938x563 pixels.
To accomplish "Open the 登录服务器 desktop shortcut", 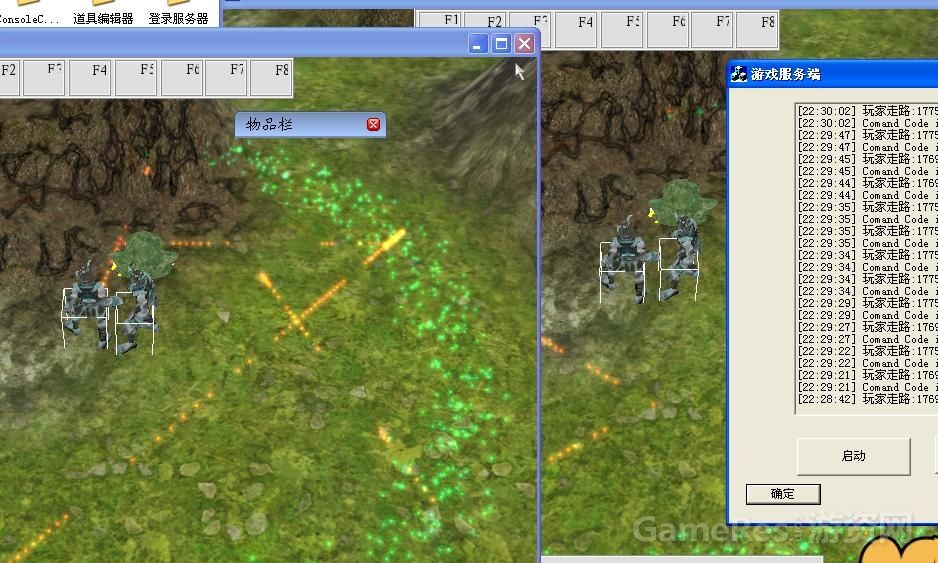I will [x=178, y=14].
